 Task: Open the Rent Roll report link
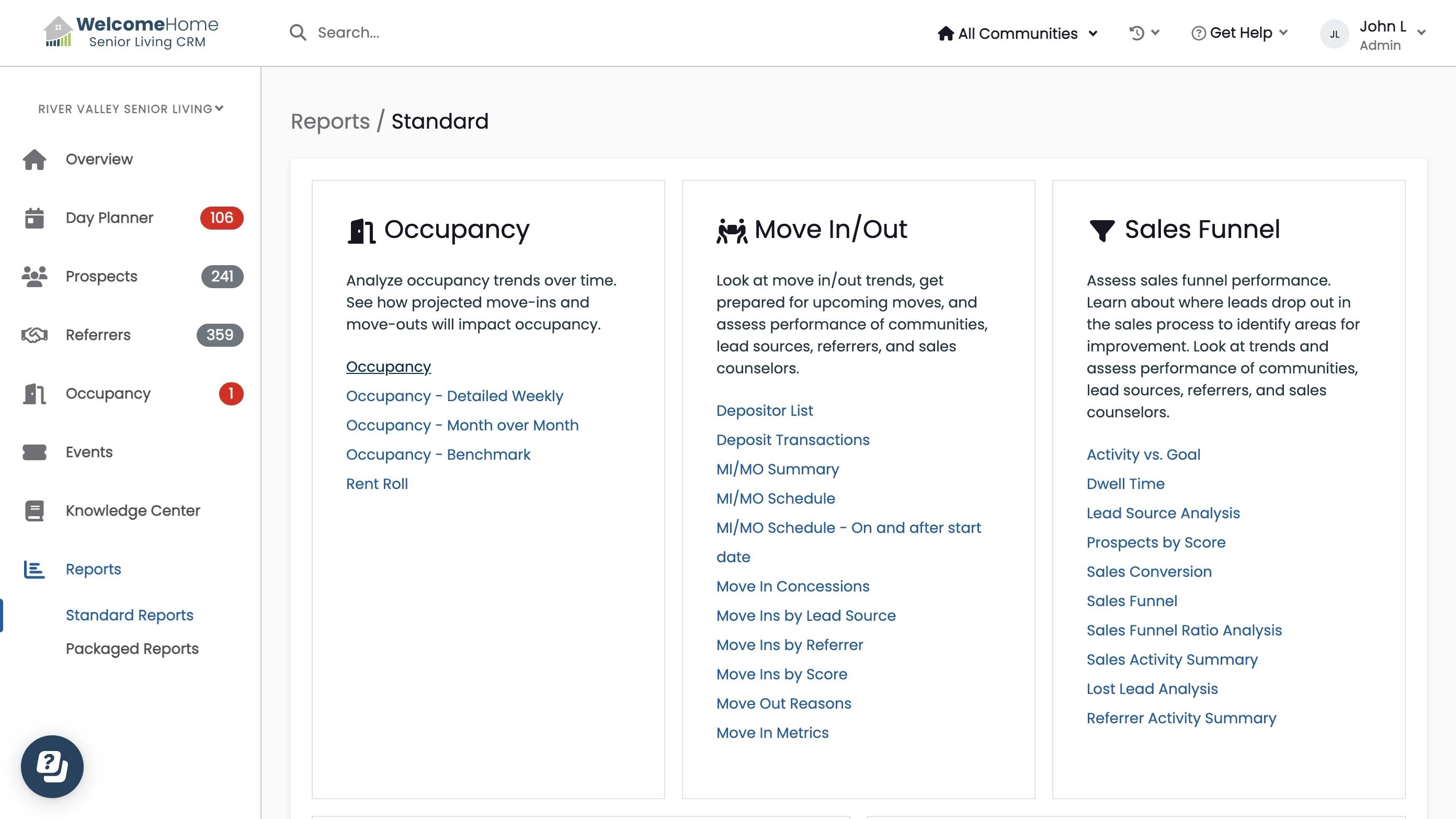(377, 484)
